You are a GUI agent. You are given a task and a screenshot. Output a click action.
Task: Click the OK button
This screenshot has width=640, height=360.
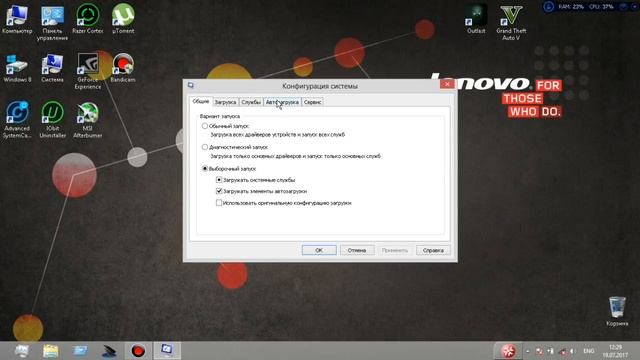319,250
